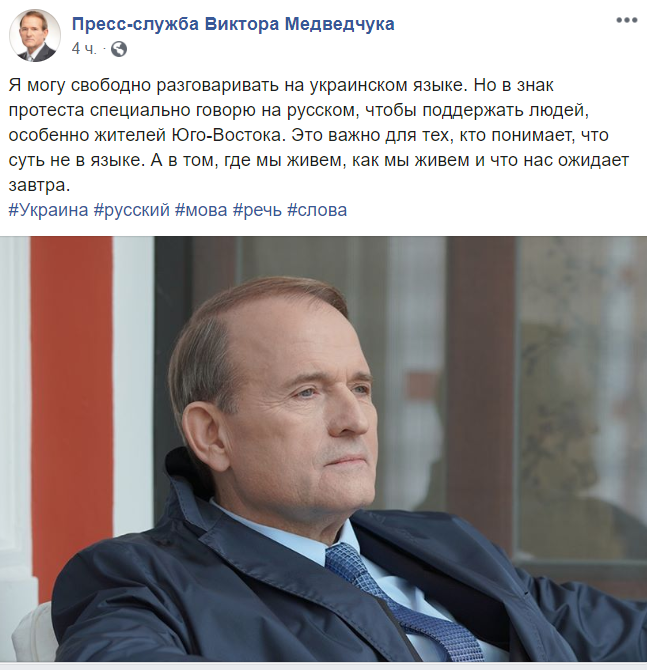Screen dimensions: 647x670
Task: Click the post text starting 'Я могу свободно'
Action: [318, 135]
